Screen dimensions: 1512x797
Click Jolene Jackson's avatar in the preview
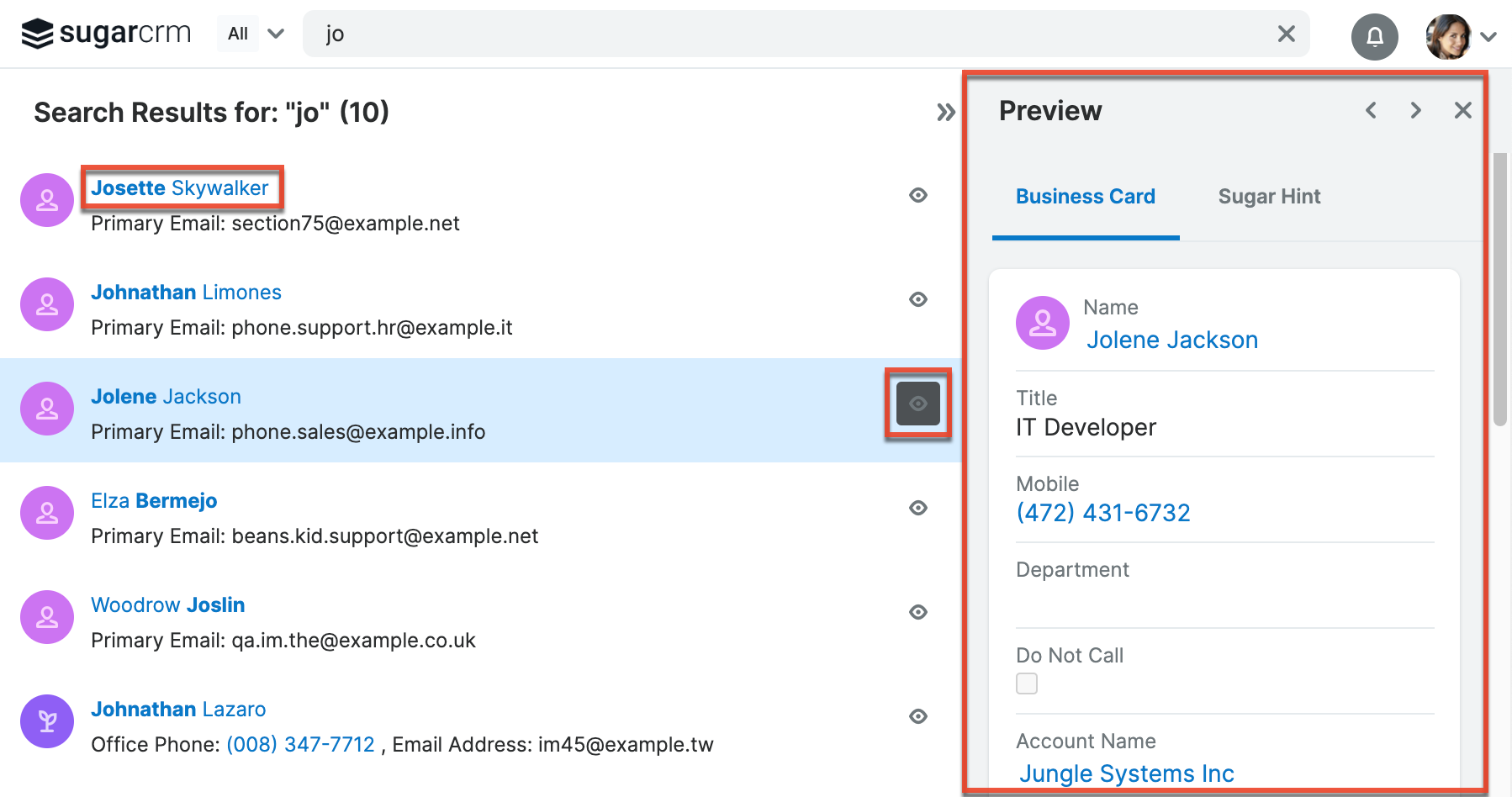[x=1042, y=322]
